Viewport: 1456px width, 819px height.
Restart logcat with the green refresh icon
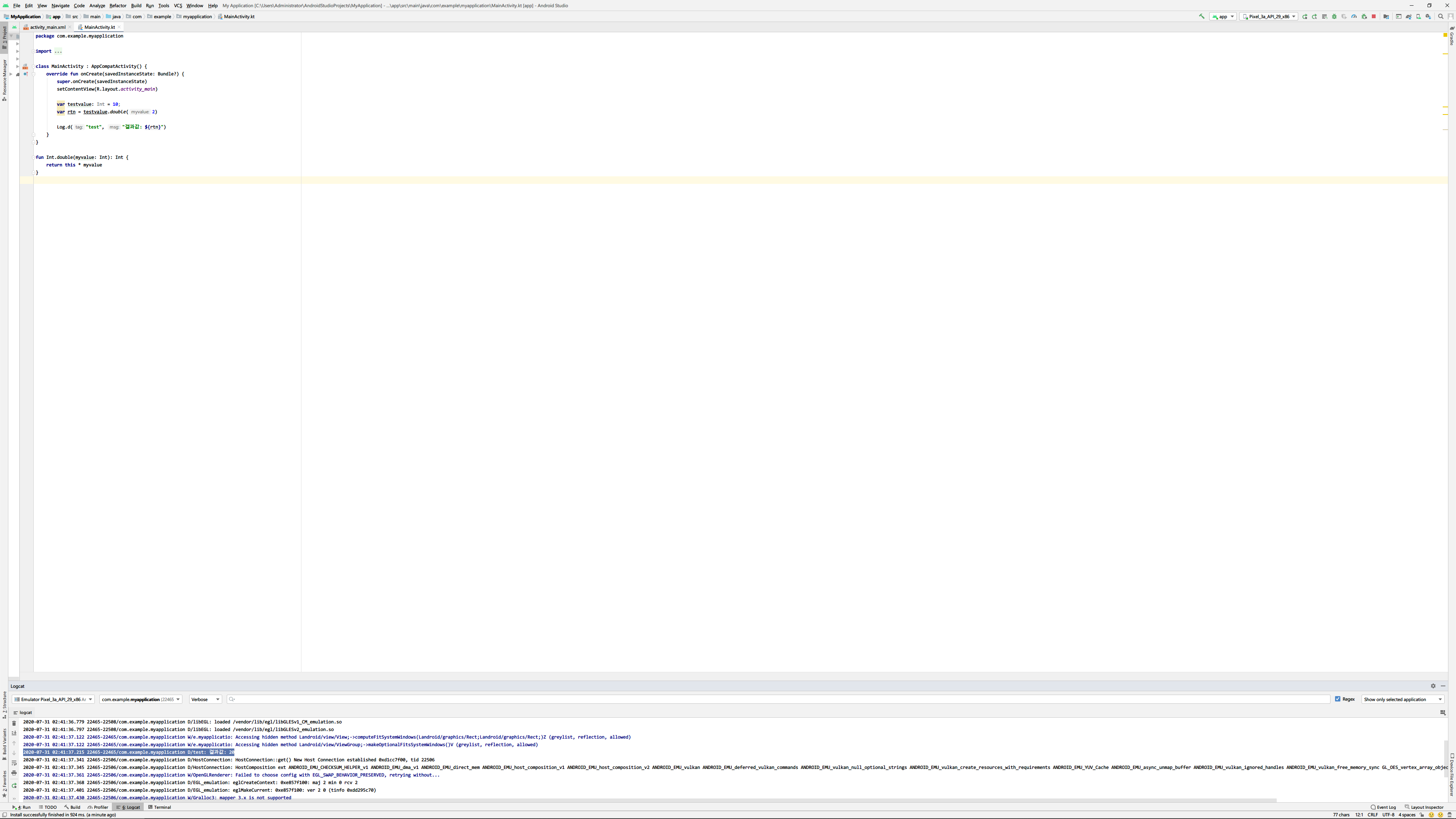tap(14, 786)
